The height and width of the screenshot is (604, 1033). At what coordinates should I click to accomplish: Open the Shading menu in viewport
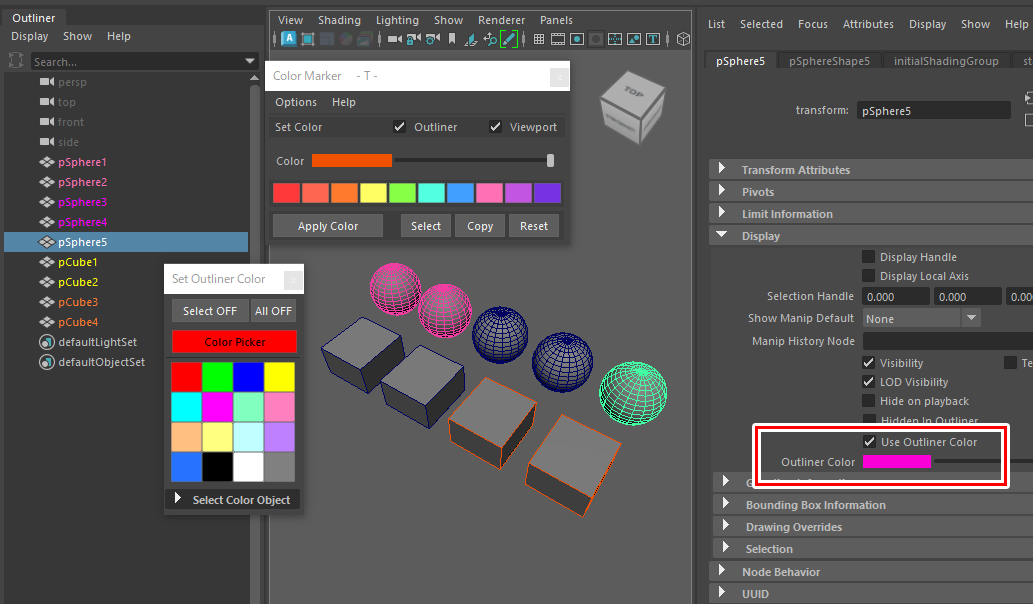(339, 20)
